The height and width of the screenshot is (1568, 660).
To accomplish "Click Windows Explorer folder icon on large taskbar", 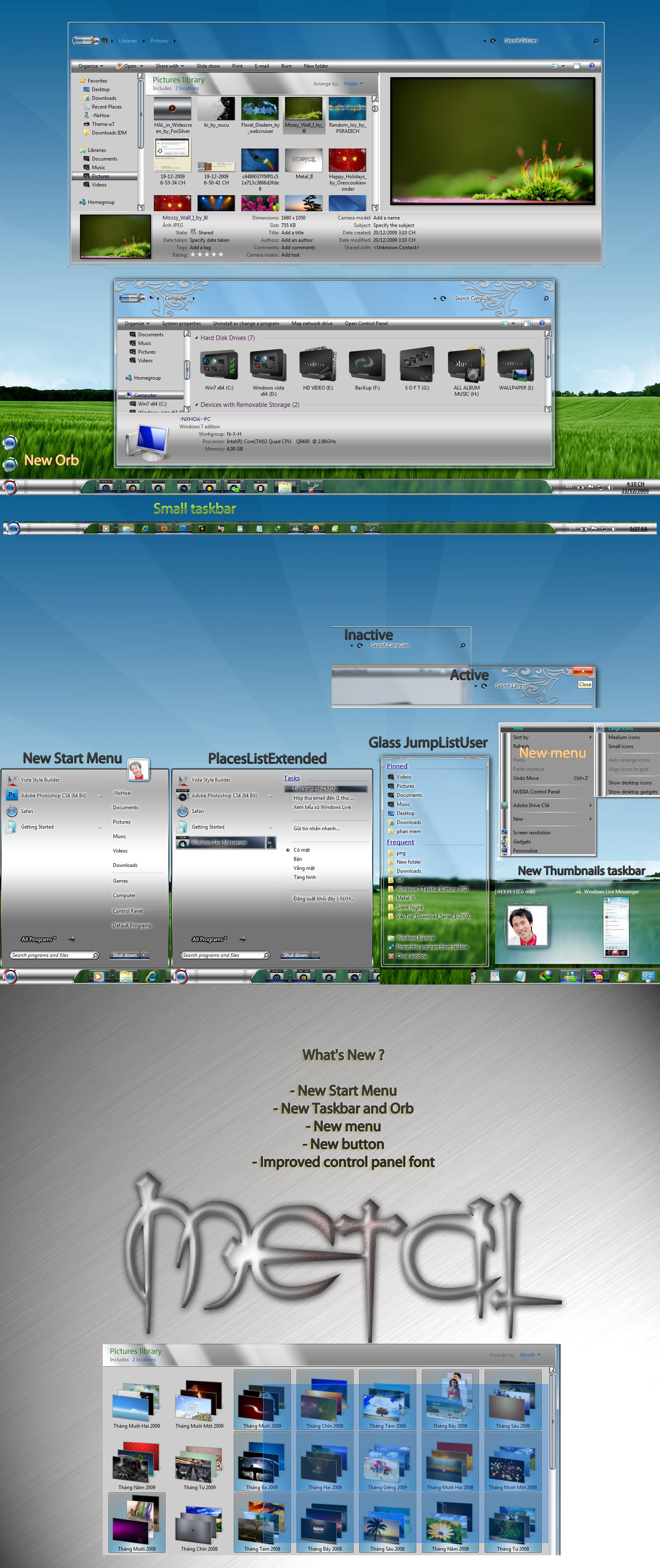I will pos(284,487).
